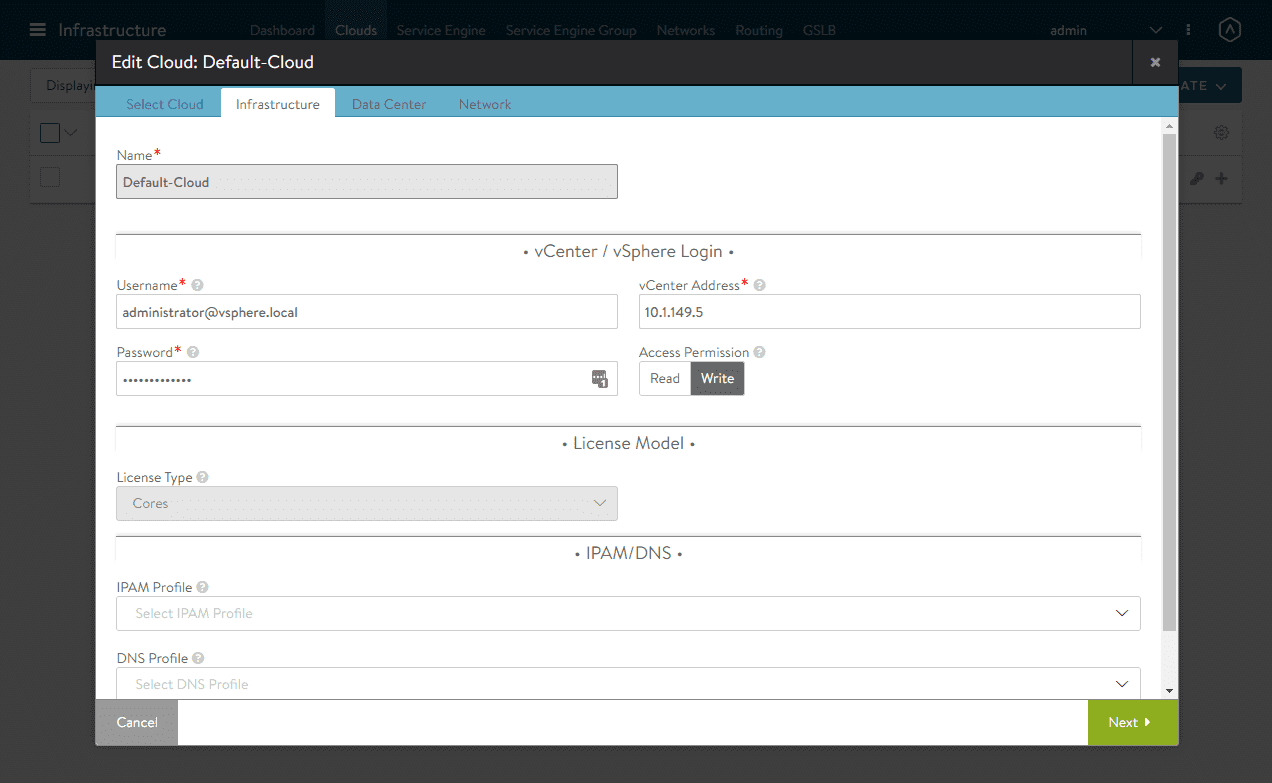The width and height of the screenshot is (1272, 783).
Task: Click the Create button behind the dialog
Action: click(1209, 86)
